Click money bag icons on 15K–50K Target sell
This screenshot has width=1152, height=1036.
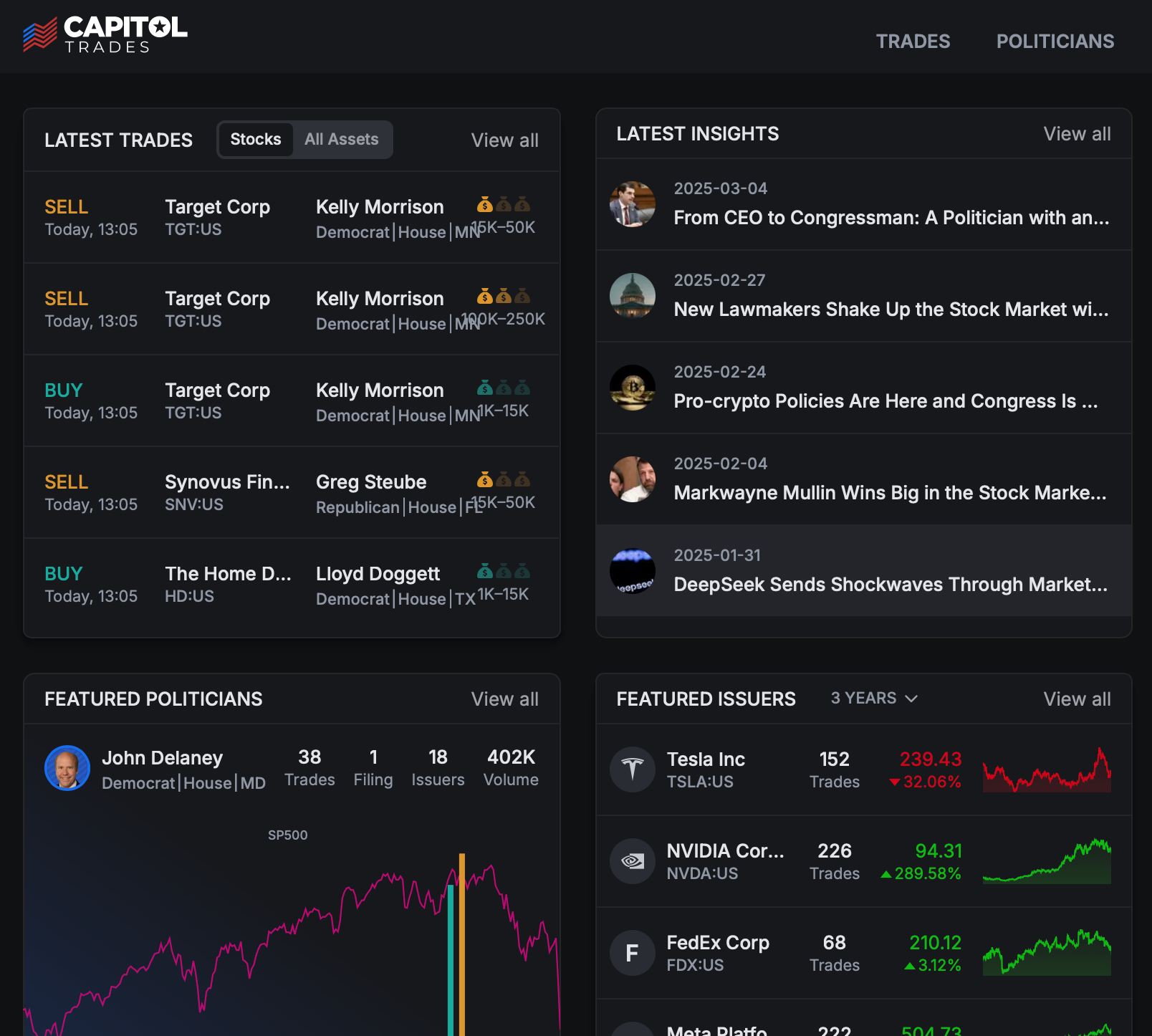pos(504,205)
